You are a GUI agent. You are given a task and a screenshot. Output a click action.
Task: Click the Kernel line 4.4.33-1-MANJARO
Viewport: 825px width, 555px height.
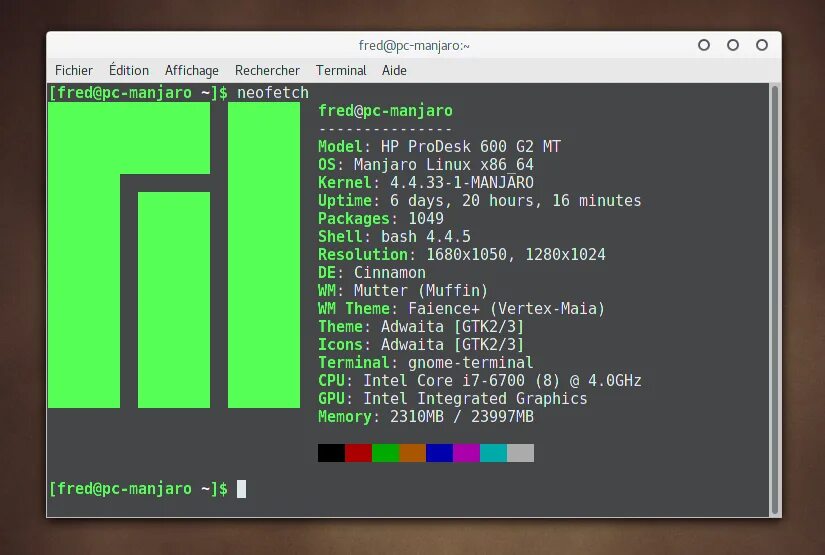pos(426,183)
